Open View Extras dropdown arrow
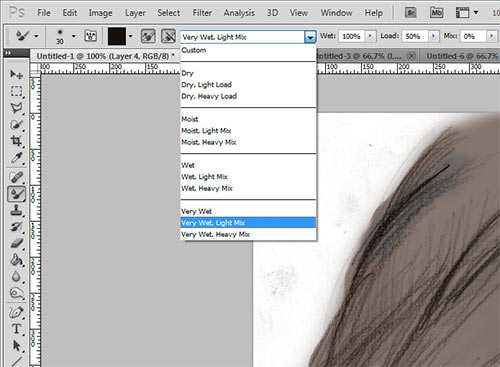 (476, 13)
